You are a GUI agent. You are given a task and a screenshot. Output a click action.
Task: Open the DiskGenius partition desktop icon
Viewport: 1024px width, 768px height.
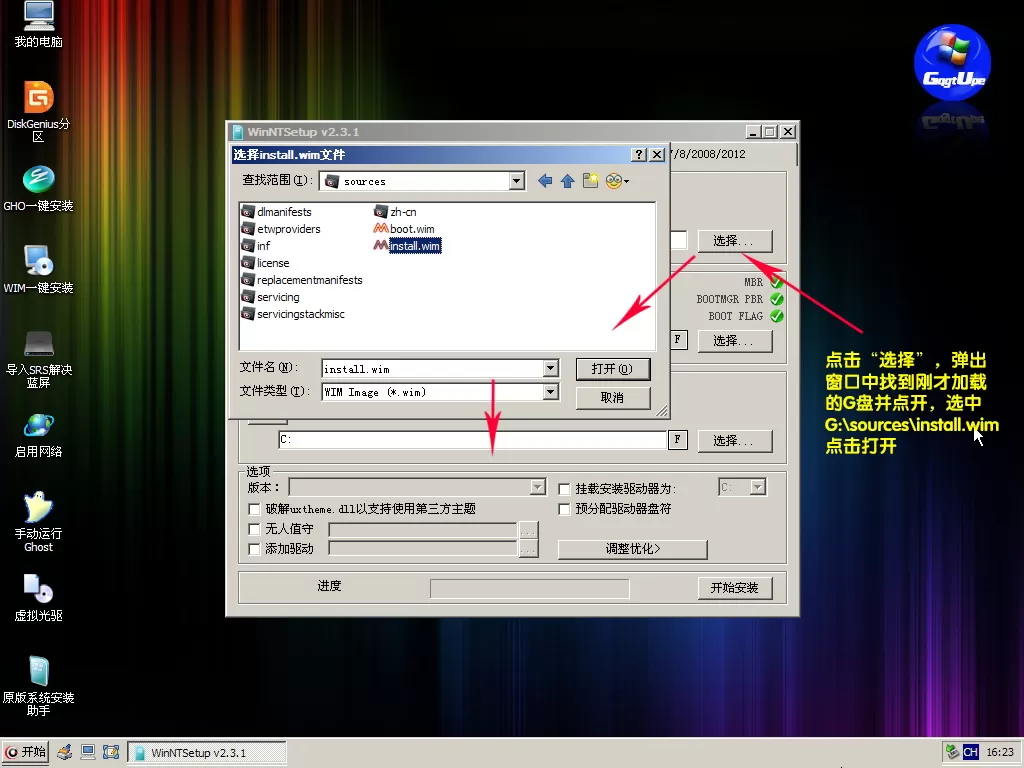tap(38, 99)
